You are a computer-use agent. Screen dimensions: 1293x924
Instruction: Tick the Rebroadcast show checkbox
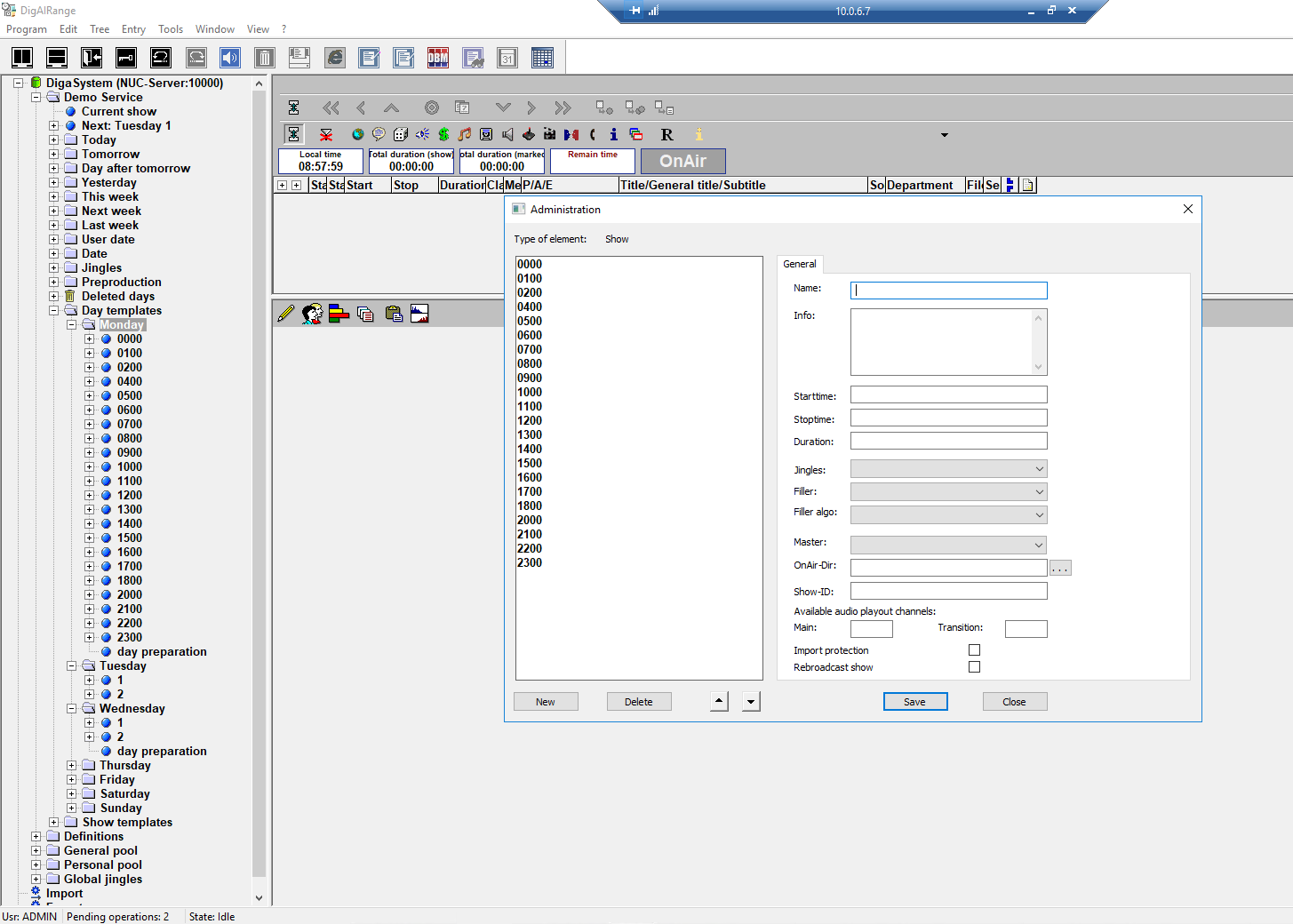974,667
